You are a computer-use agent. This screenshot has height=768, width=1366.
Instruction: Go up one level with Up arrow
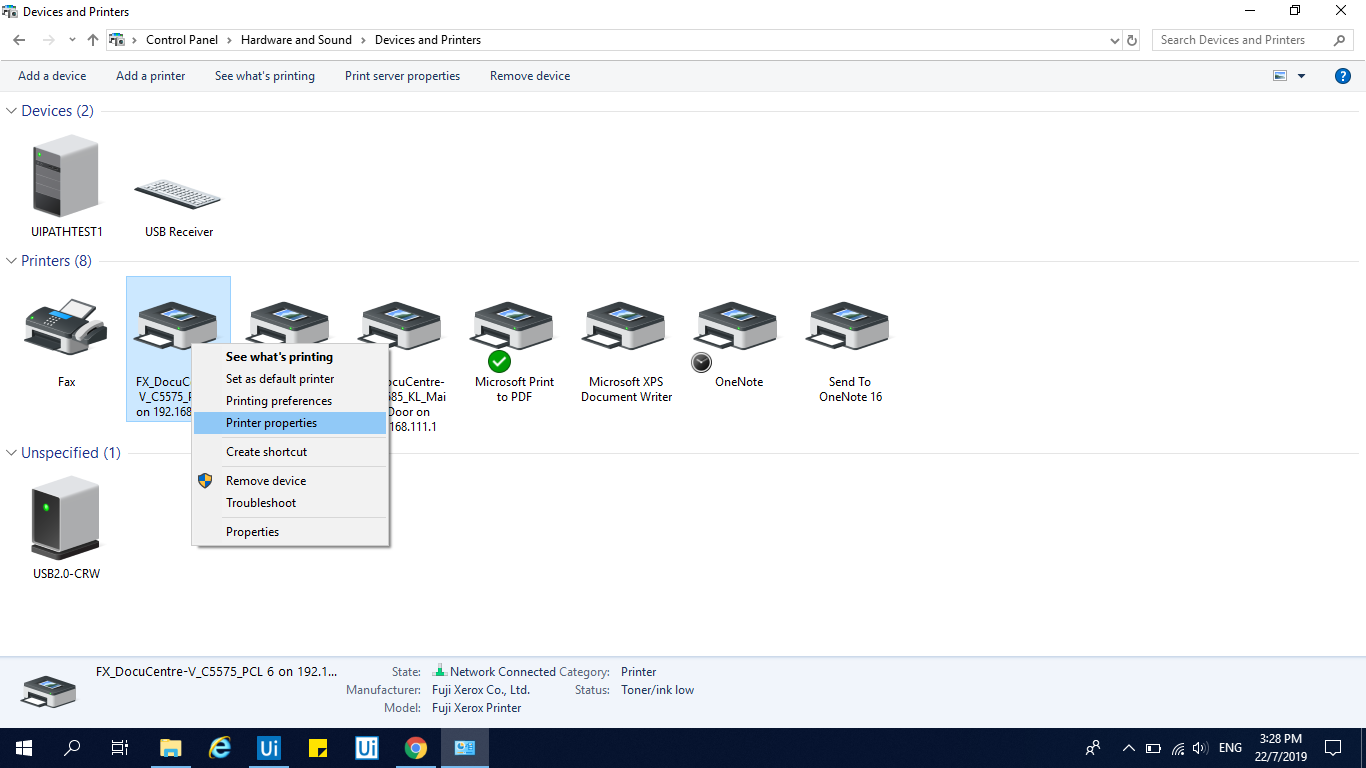point(93,40)
